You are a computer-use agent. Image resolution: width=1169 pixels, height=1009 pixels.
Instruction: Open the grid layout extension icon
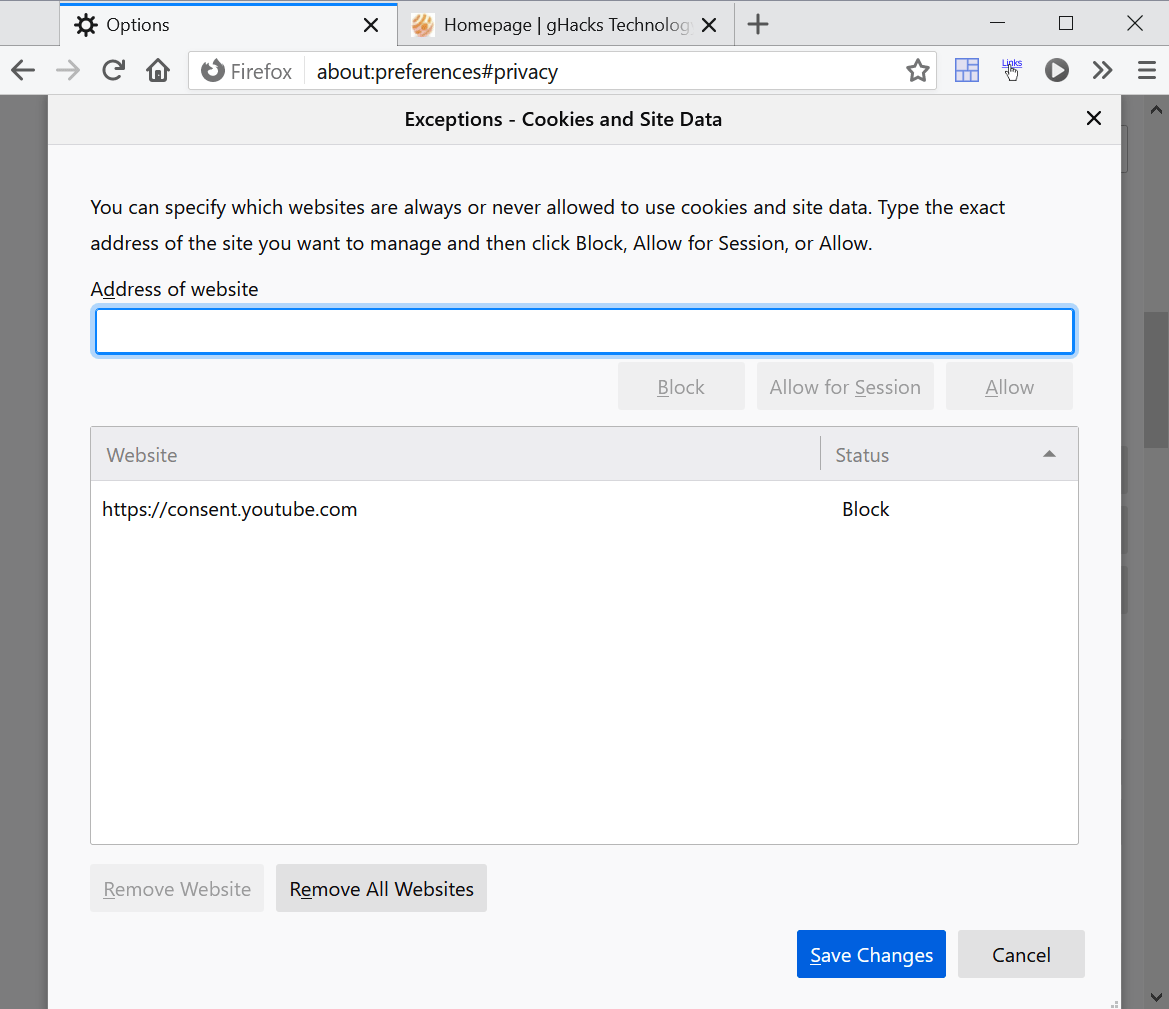[x=966, y=70]
